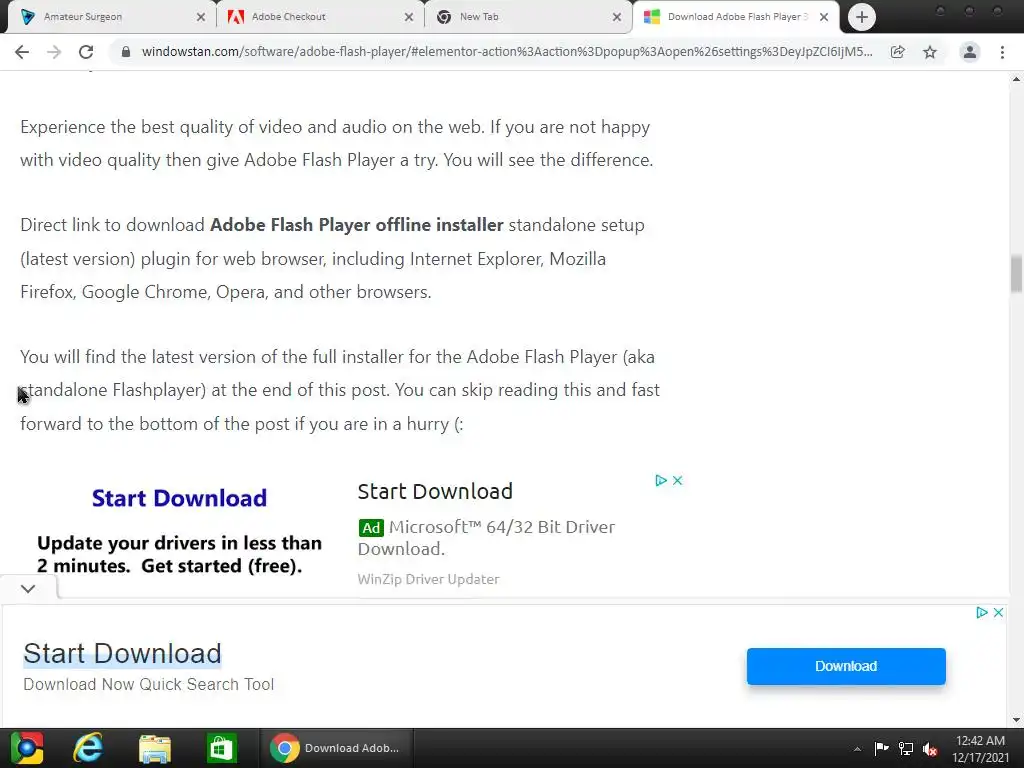Image resolution: width=1024 pixels, height=768 pixels.
Task: Click the blue Download button
Action: 846,666
